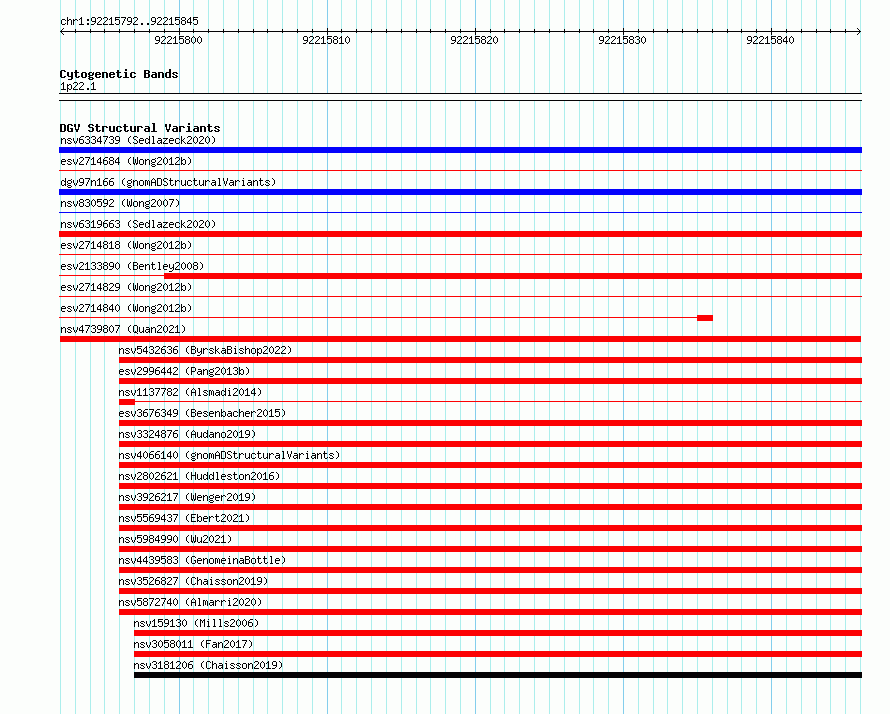Open nsv3058011 (Fan2017) label
The image size is (890, 714).
tap(193, 644)
